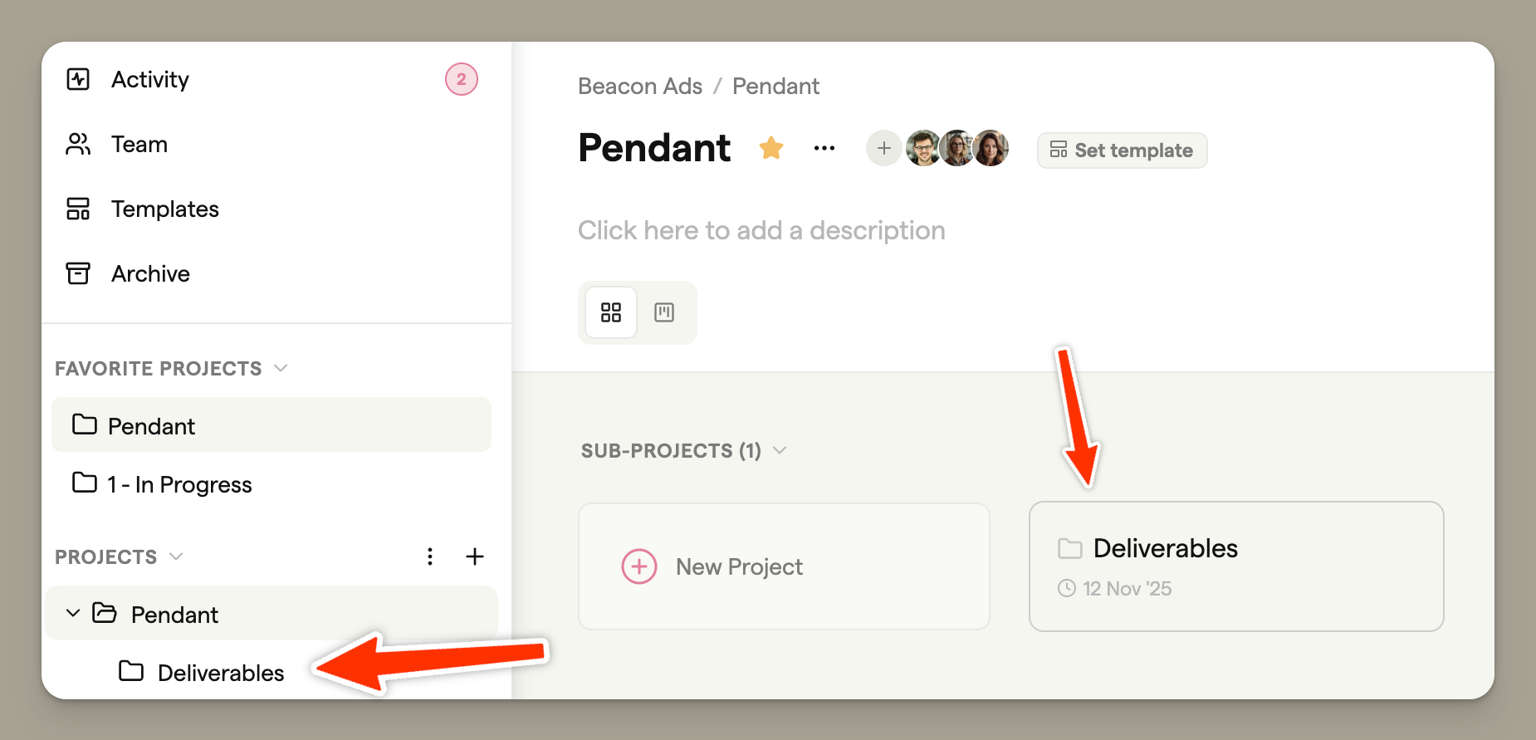Click the Archive box icon

(x=78, y=273)
